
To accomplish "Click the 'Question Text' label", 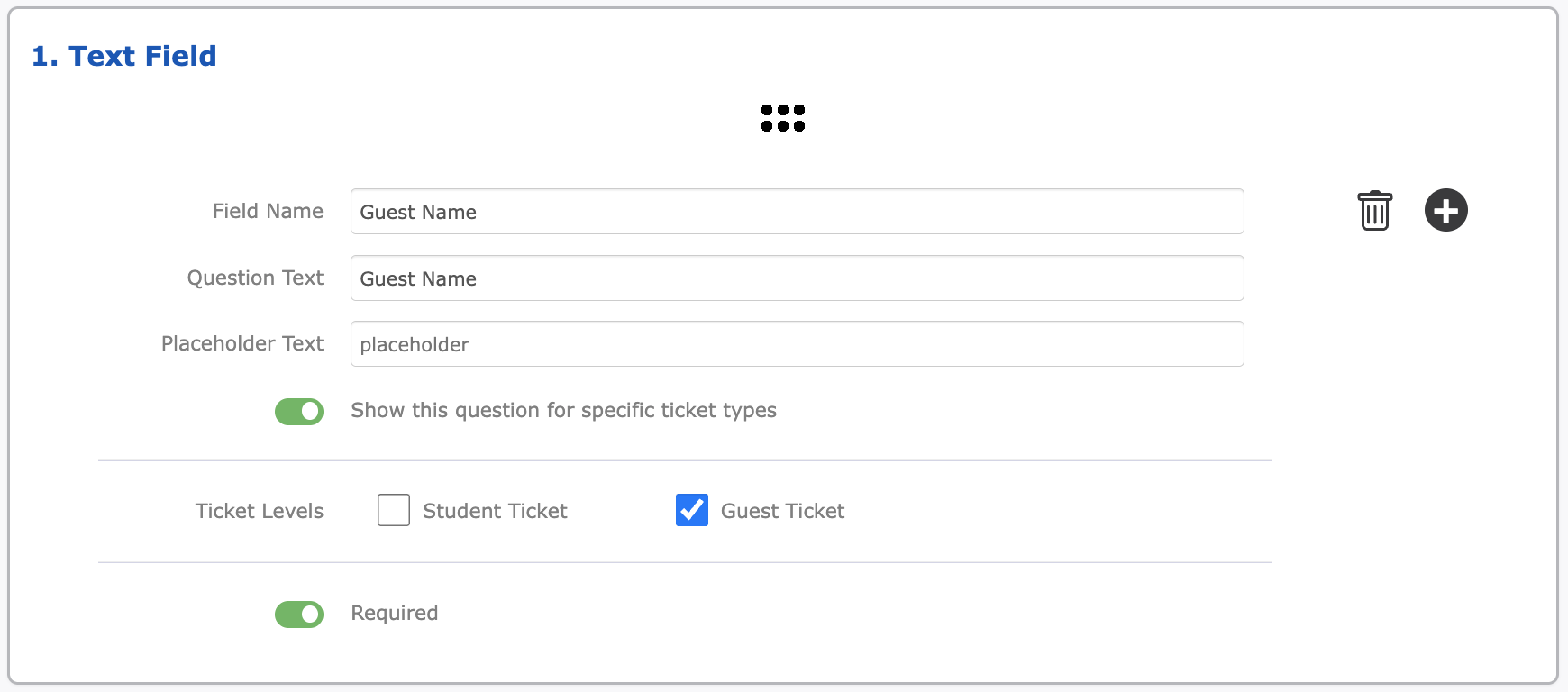I will (x=255, y=278).
